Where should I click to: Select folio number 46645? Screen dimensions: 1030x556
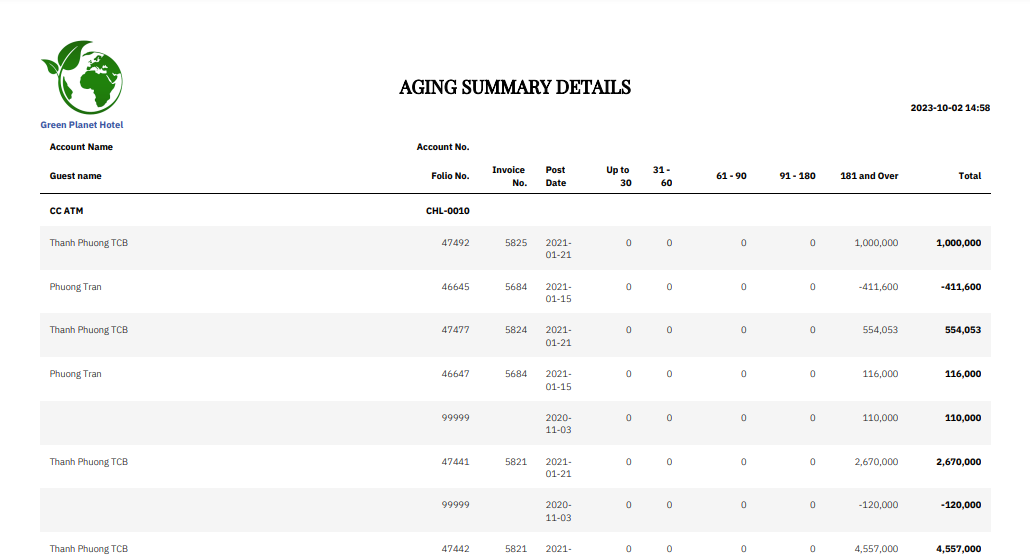point(455,287)
